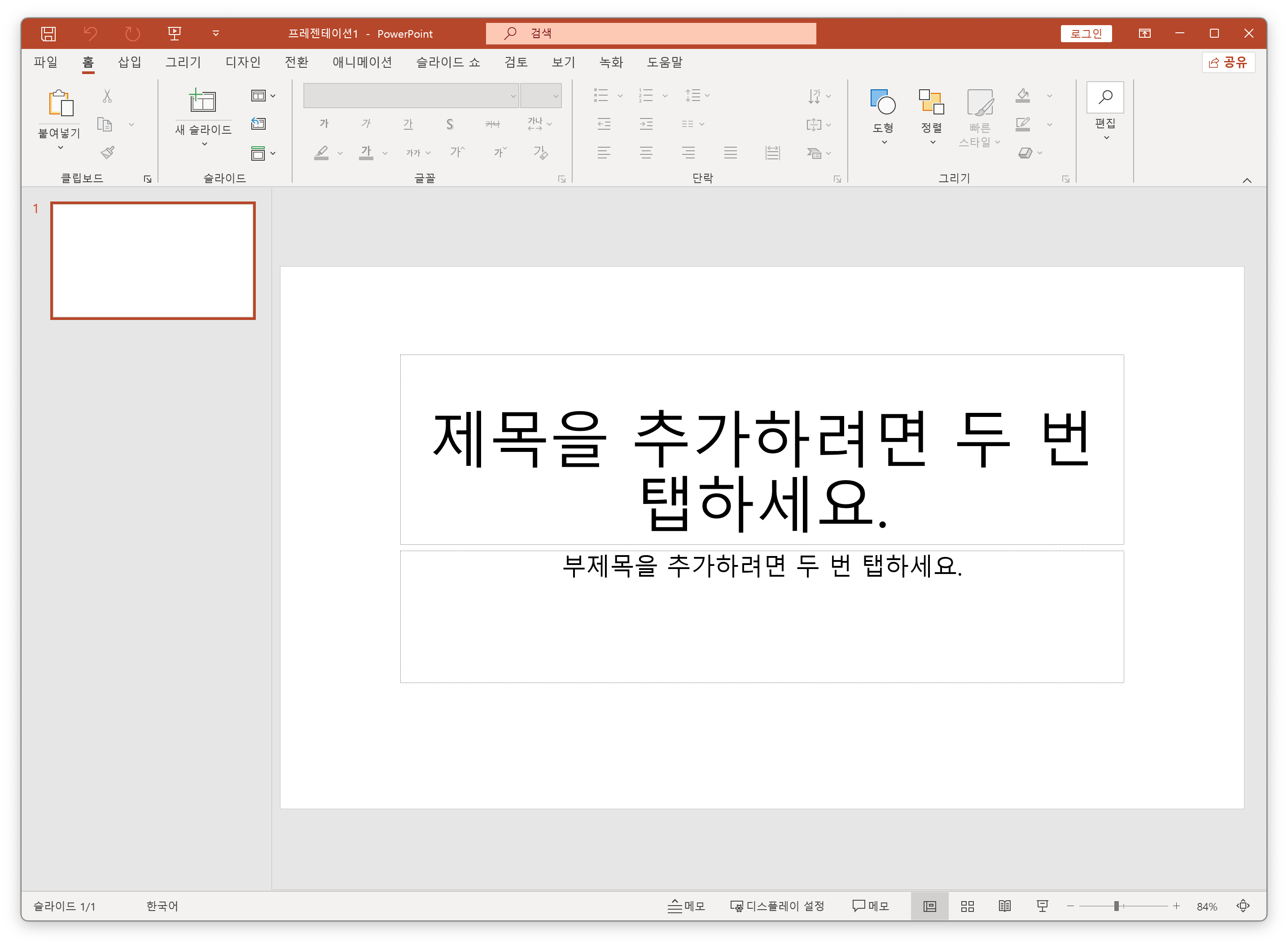Switch to Slide Sorter view
This screenshot has height=946, width=1288.
pyautogui.click(x=967, y=906)
